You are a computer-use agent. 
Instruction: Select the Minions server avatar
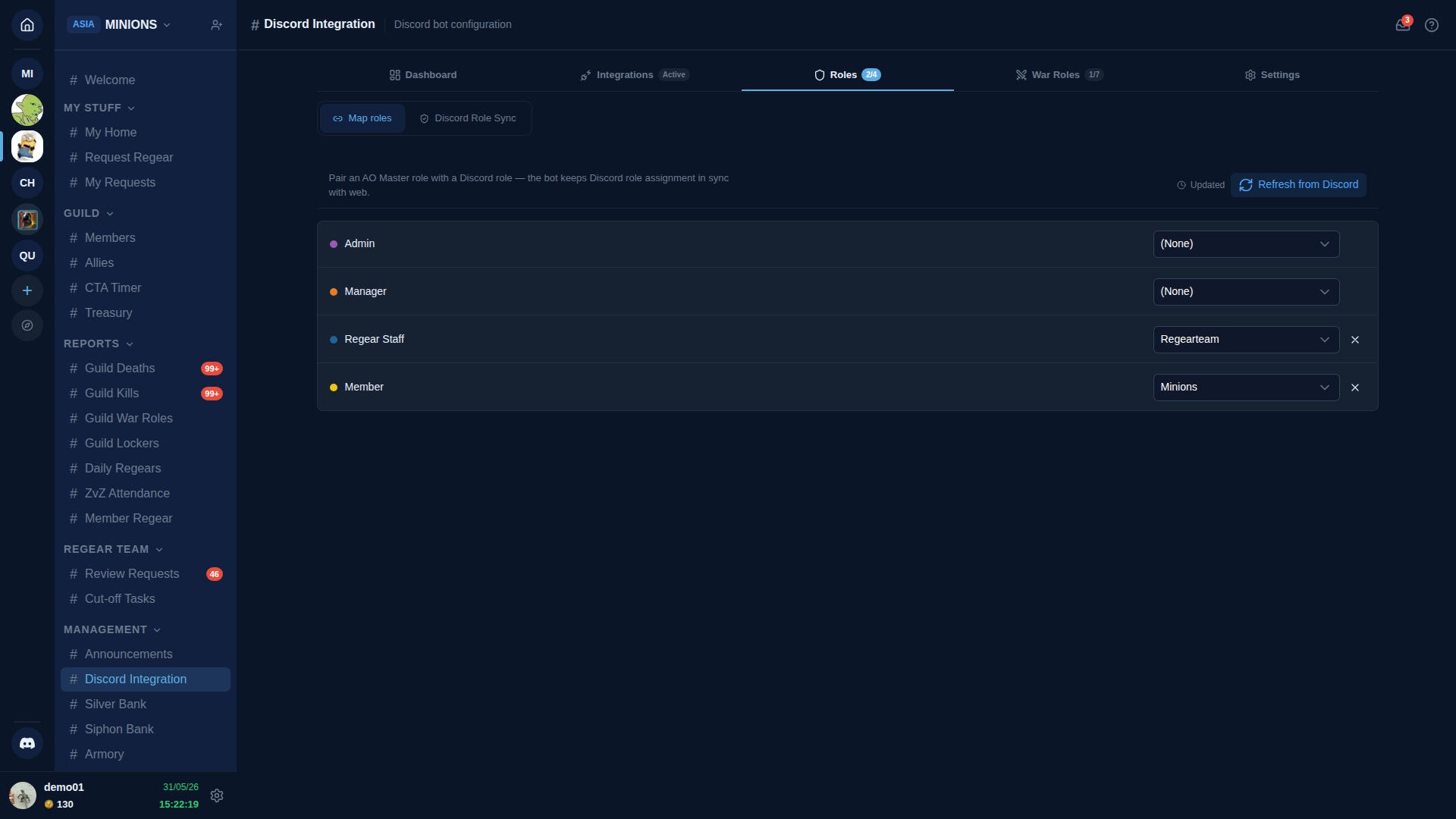click(27, 146)
